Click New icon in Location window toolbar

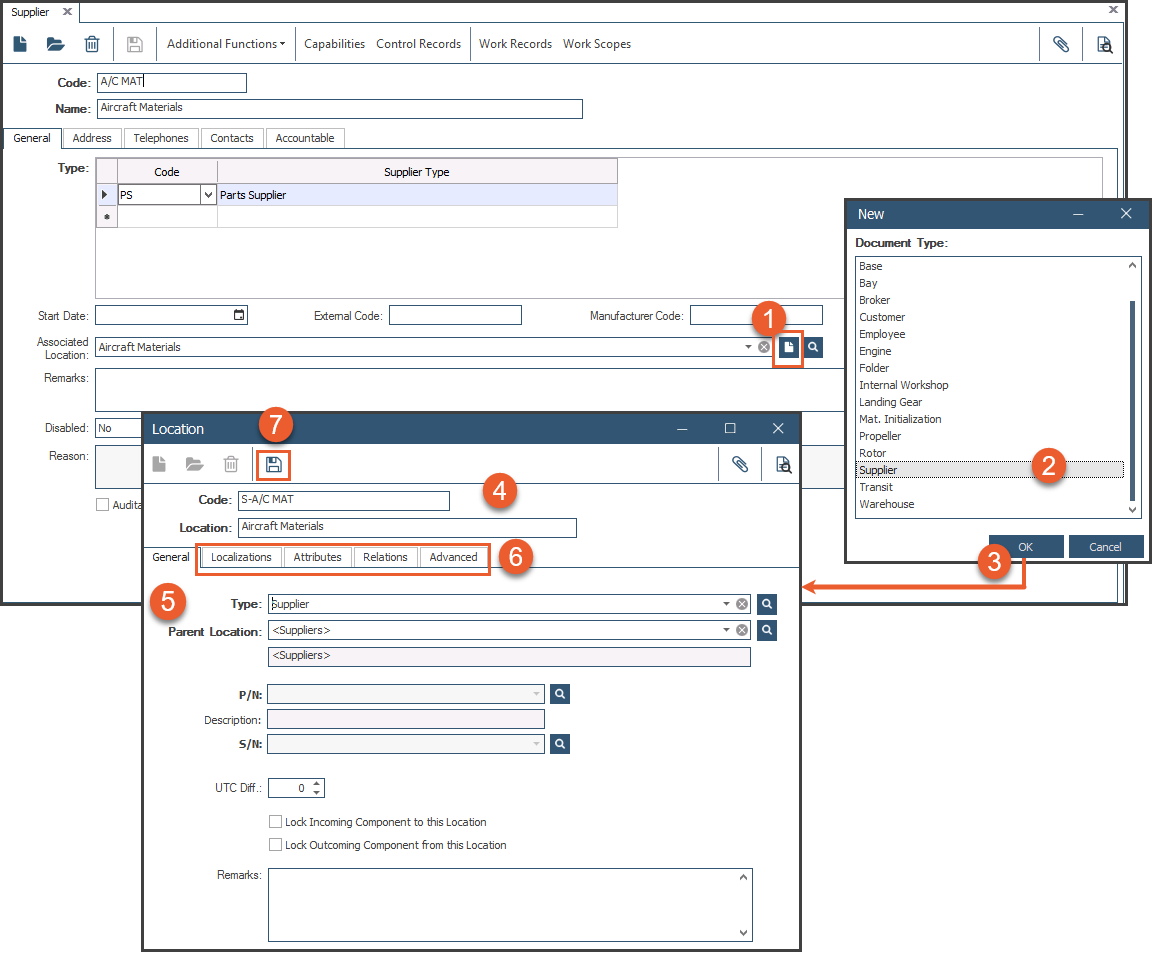tap(159, 464)
